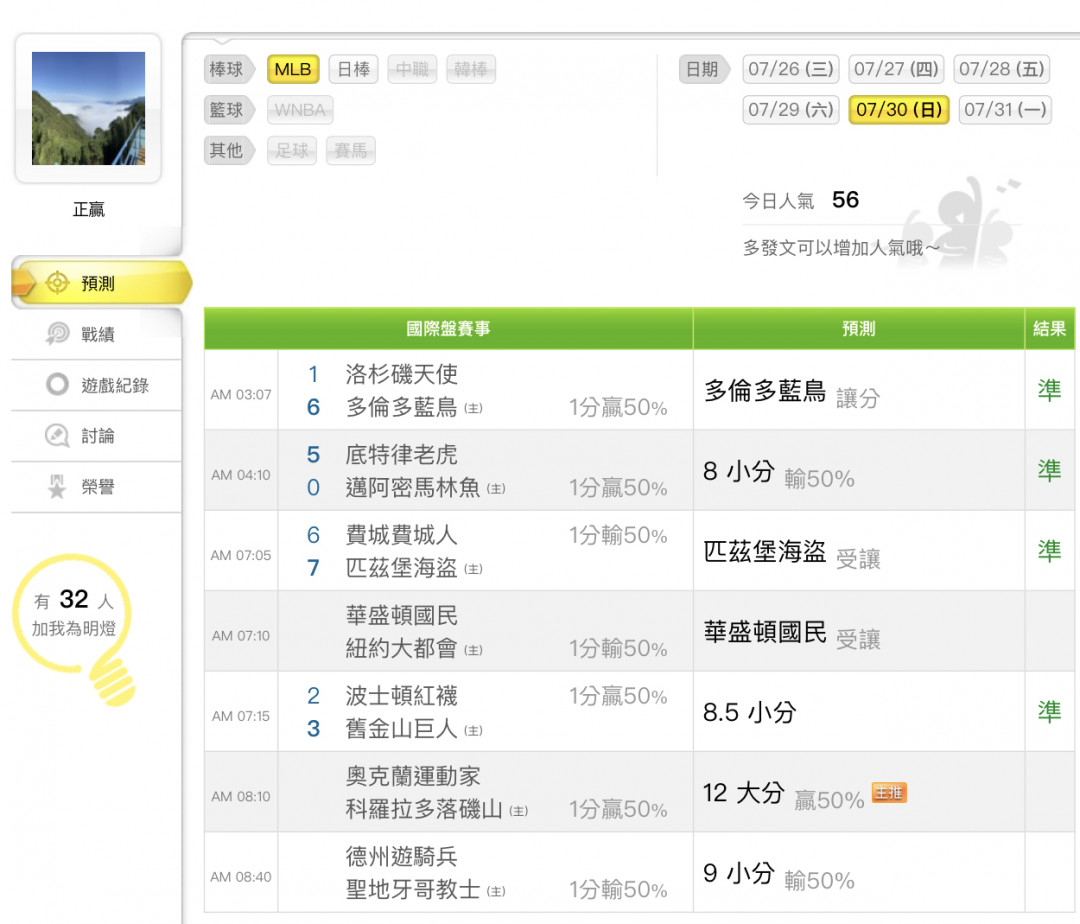Click team 科羅拉多落磯山
This screenshot has width=1080, height=924.
[424, 810]
